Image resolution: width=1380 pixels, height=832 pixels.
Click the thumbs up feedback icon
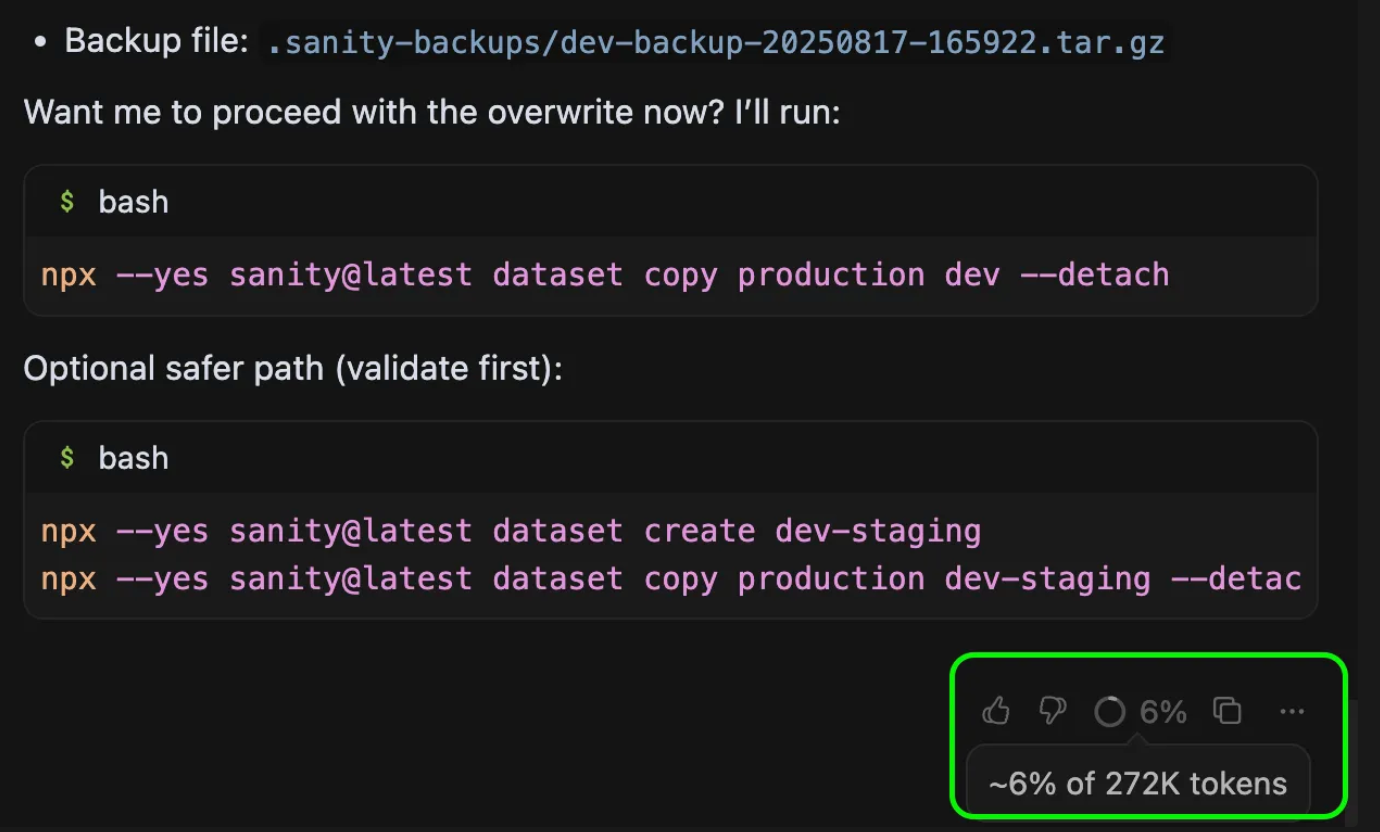pyautogui.click(x=996, y=711)
